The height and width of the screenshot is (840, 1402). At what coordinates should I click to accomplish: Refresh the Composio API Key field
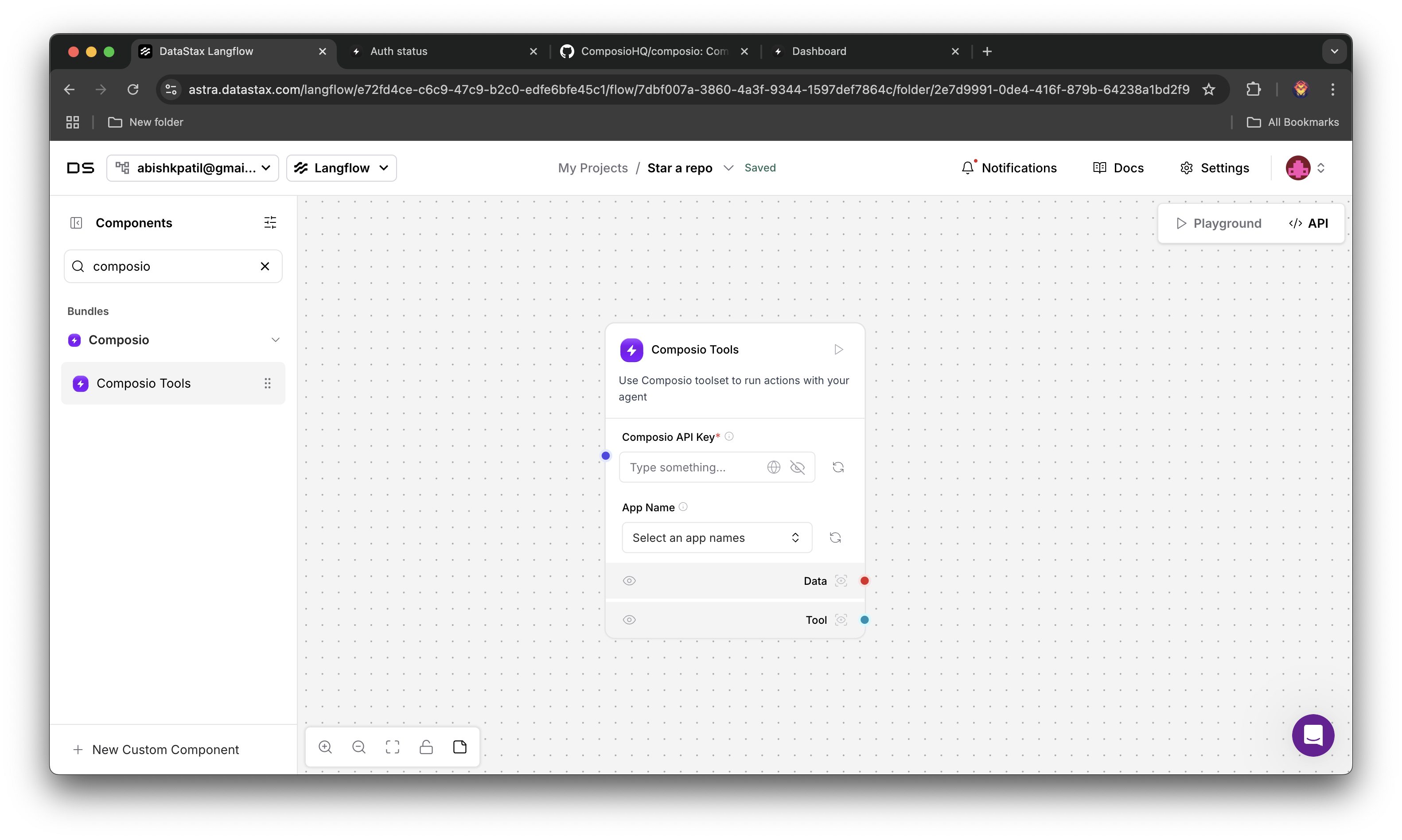coord(838,467)
